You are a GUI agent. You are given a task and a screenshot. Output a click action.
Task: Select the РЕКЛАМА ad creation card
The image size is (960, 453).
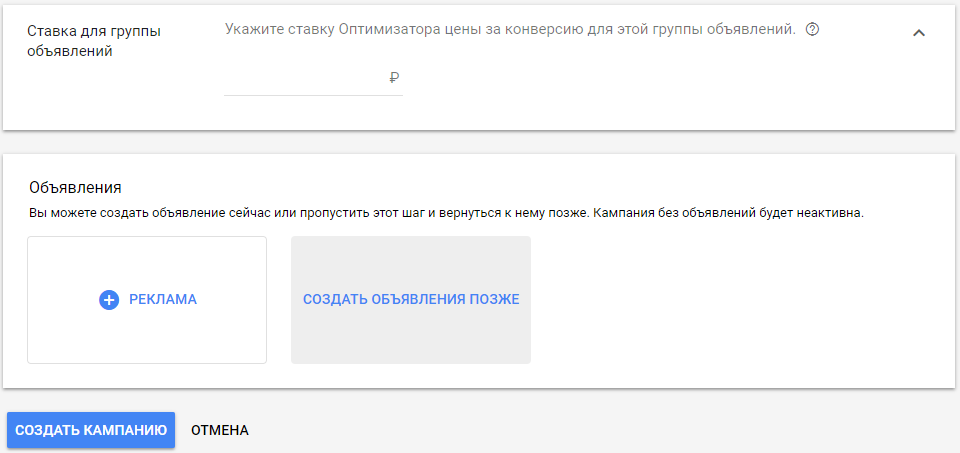147,300
